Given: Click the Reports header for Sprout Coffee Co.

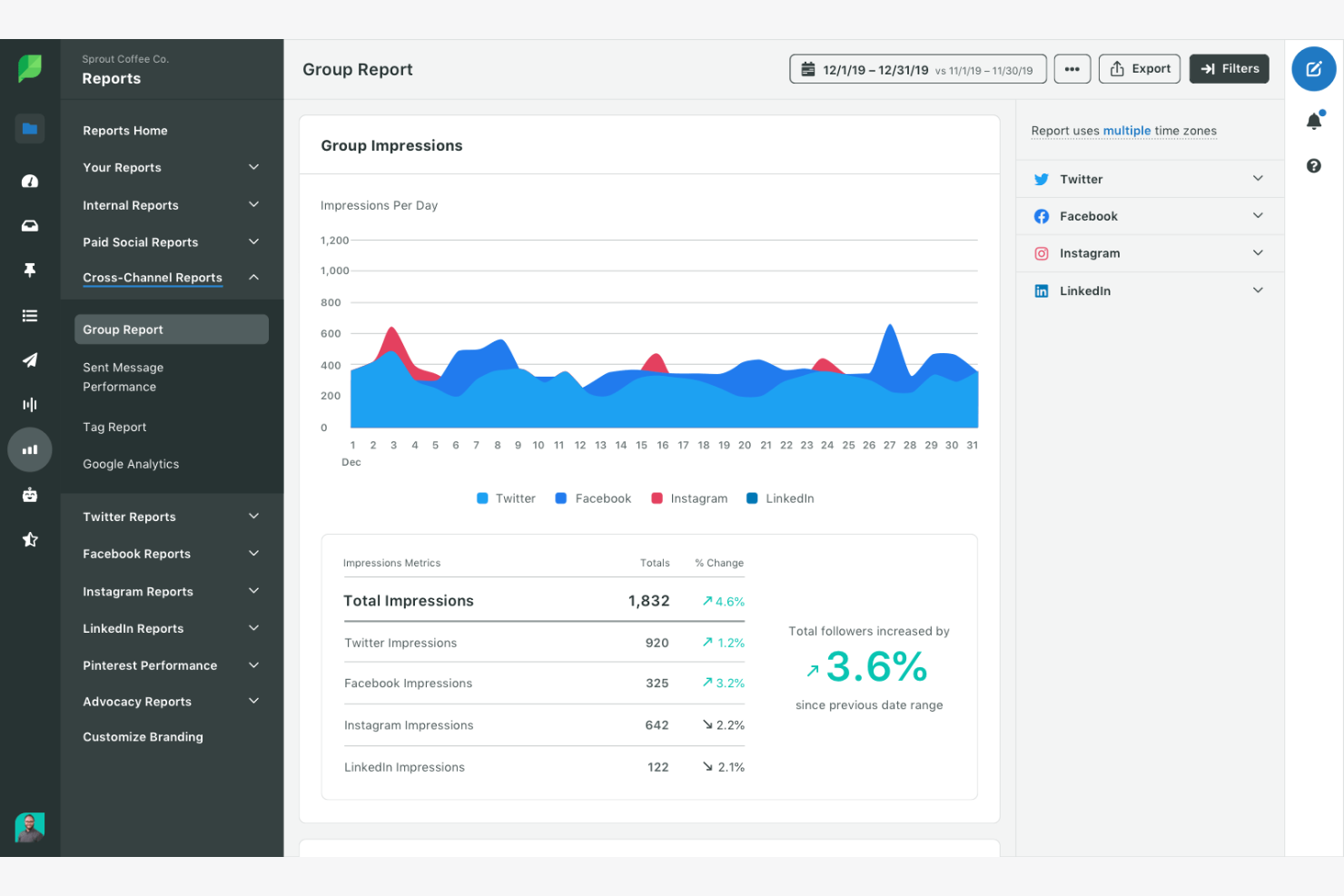Looking at the screenshot, I should point(112,79).
